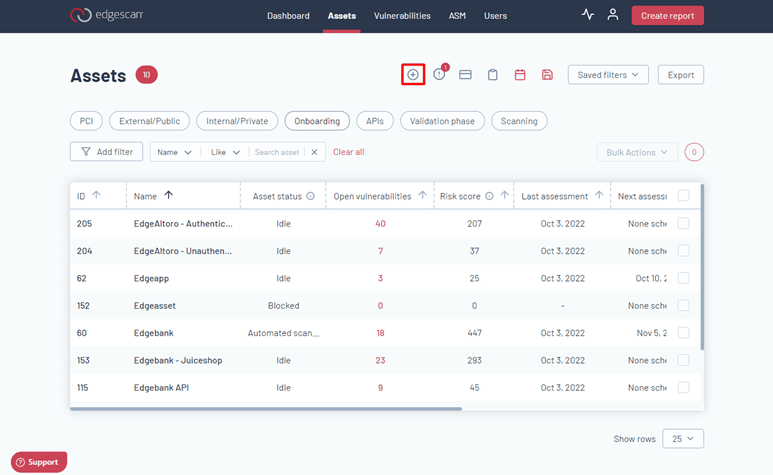Open the user profile icon
773x475 pixels.
click(x=613, y=14)
